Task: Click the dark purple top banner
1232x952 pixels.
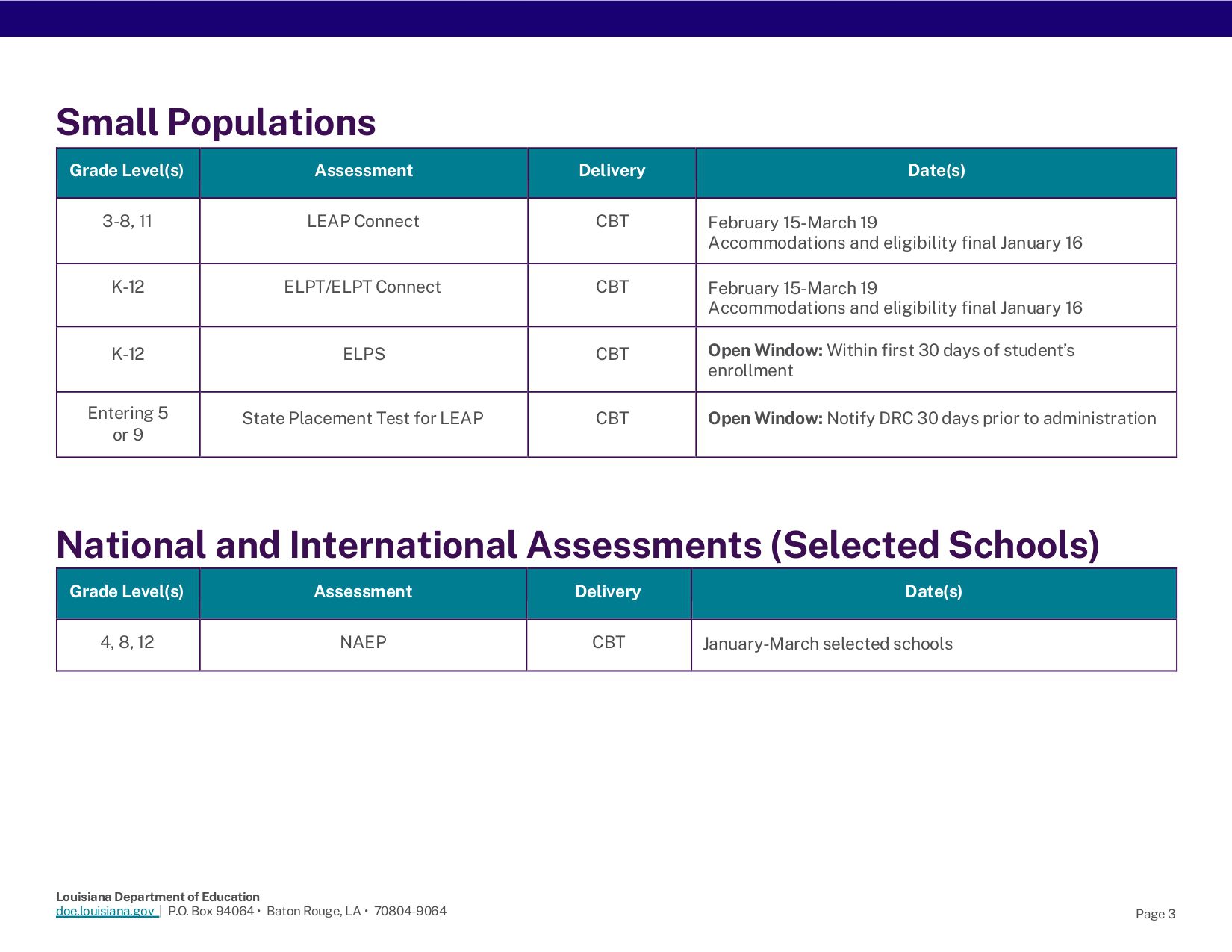Action: 616,18
